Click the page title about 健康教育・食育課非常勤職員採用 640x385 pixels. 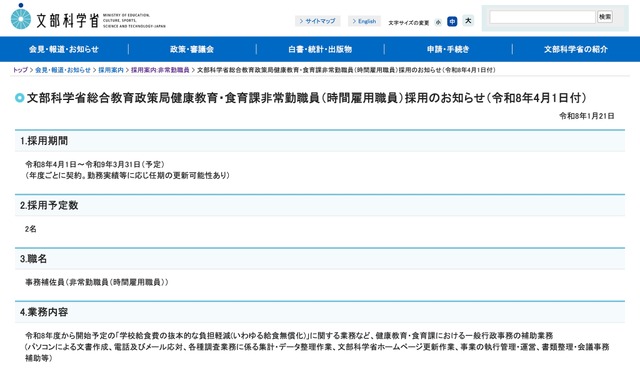[x=307, y=98]
